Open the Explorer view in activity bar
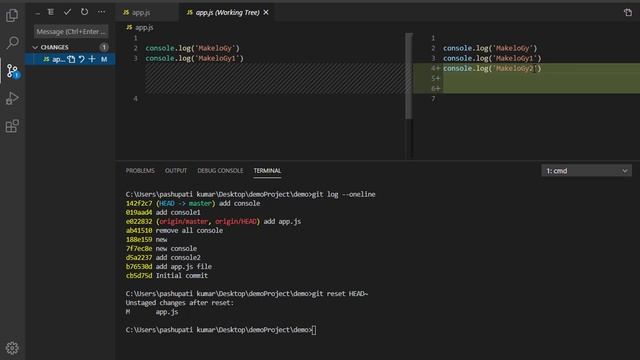Screen dimensions: 640x360 pos(12,16)
